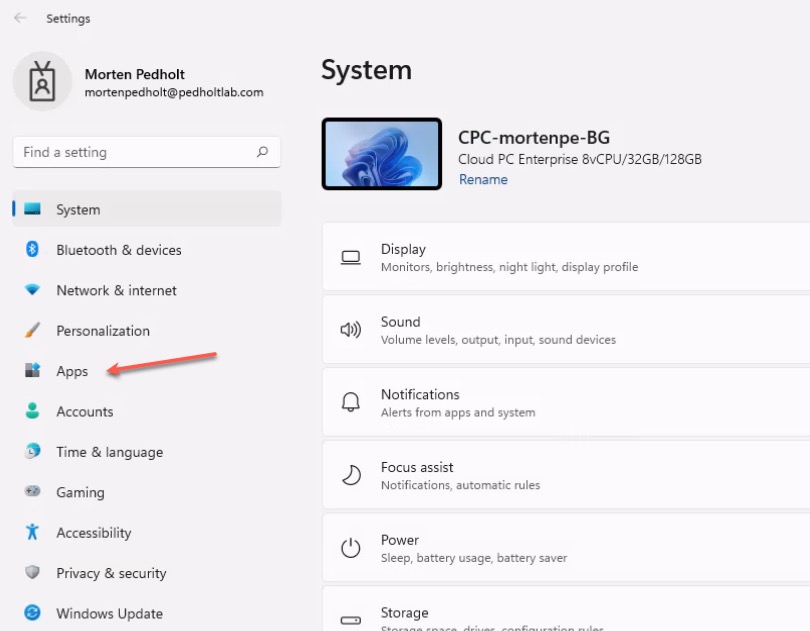Image resolution: width=810 pixels, height=631 pixels.
Task: Click the back arrow in Settings header
Action: click(x=20, y=18)
